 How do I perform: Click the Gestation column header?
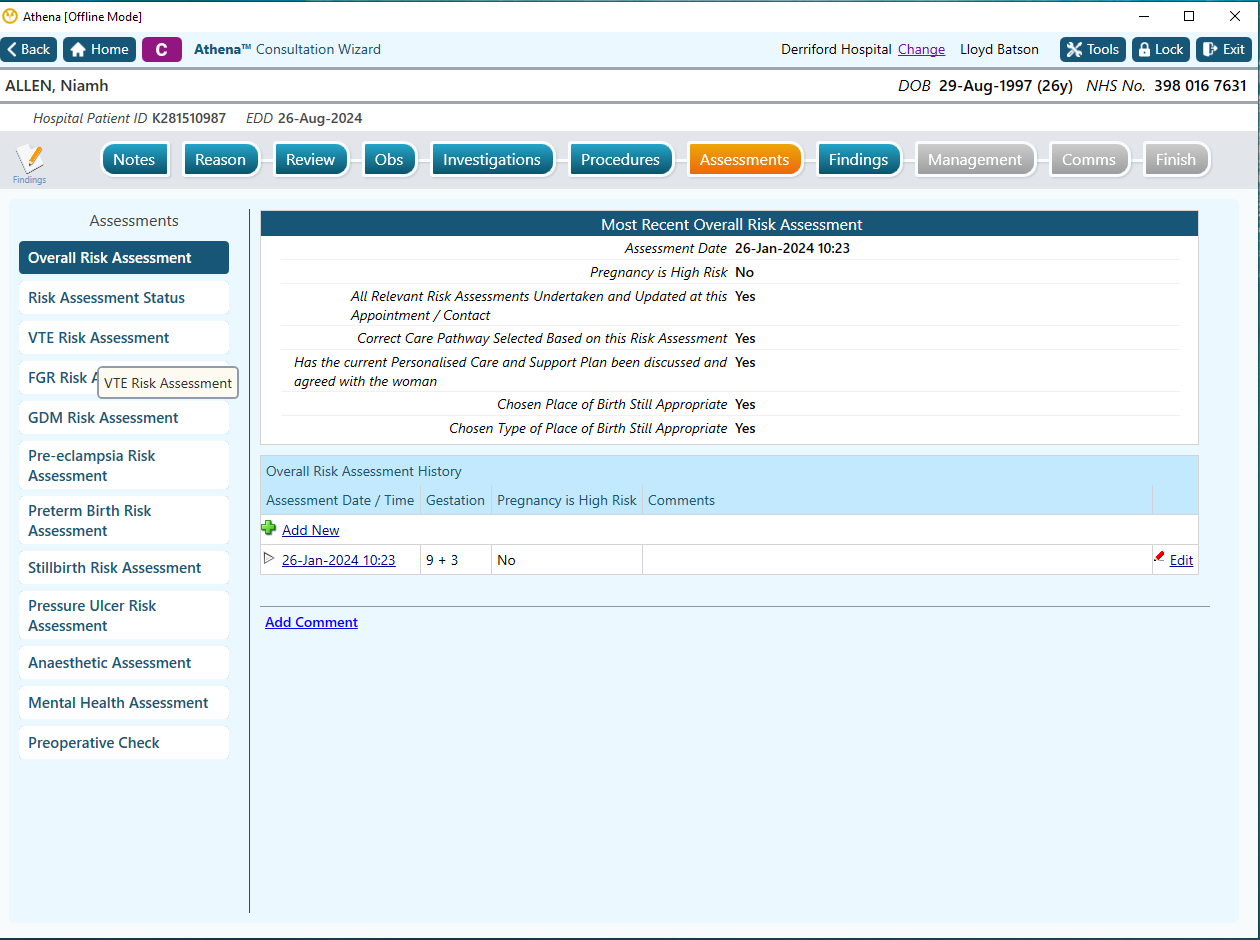tap(455, 500)
